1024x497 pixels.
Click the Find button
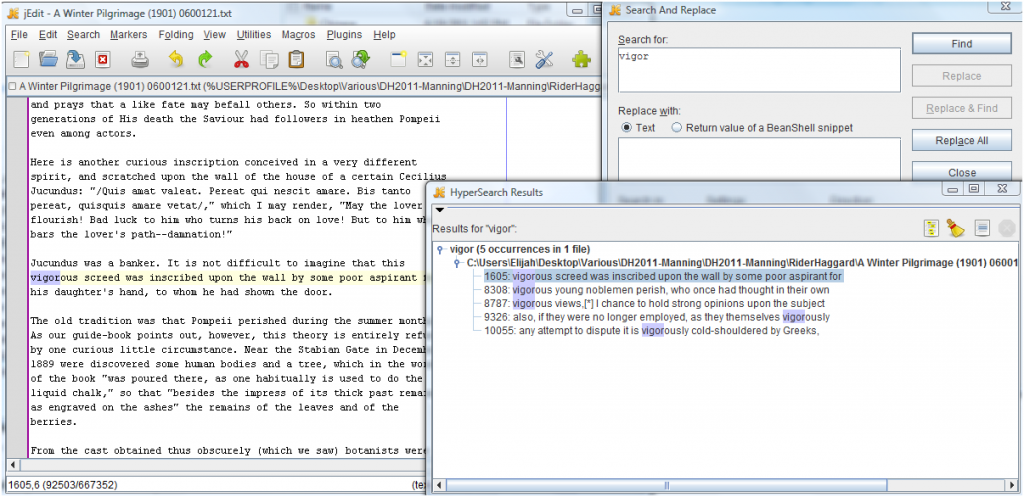[961, 44]
